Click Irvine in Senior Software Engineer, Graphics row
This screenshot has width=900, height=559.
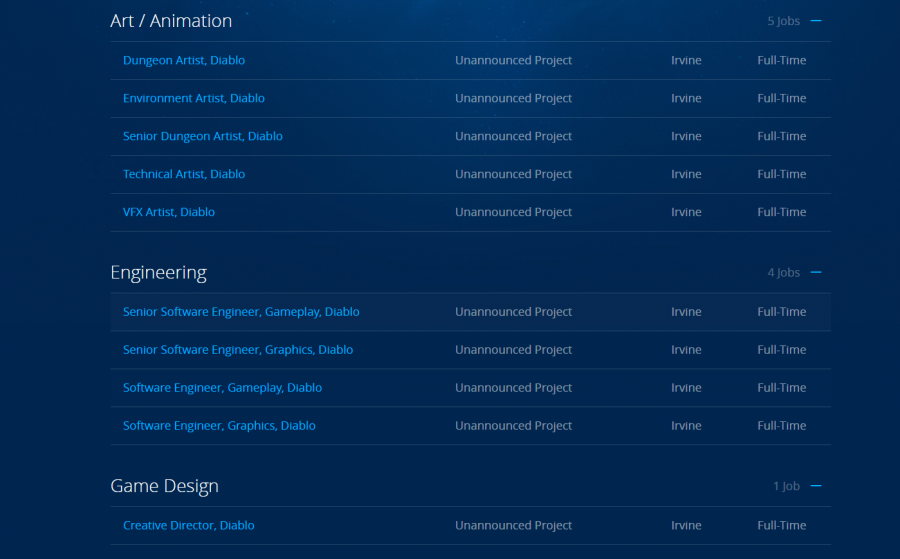coord(686,350)
